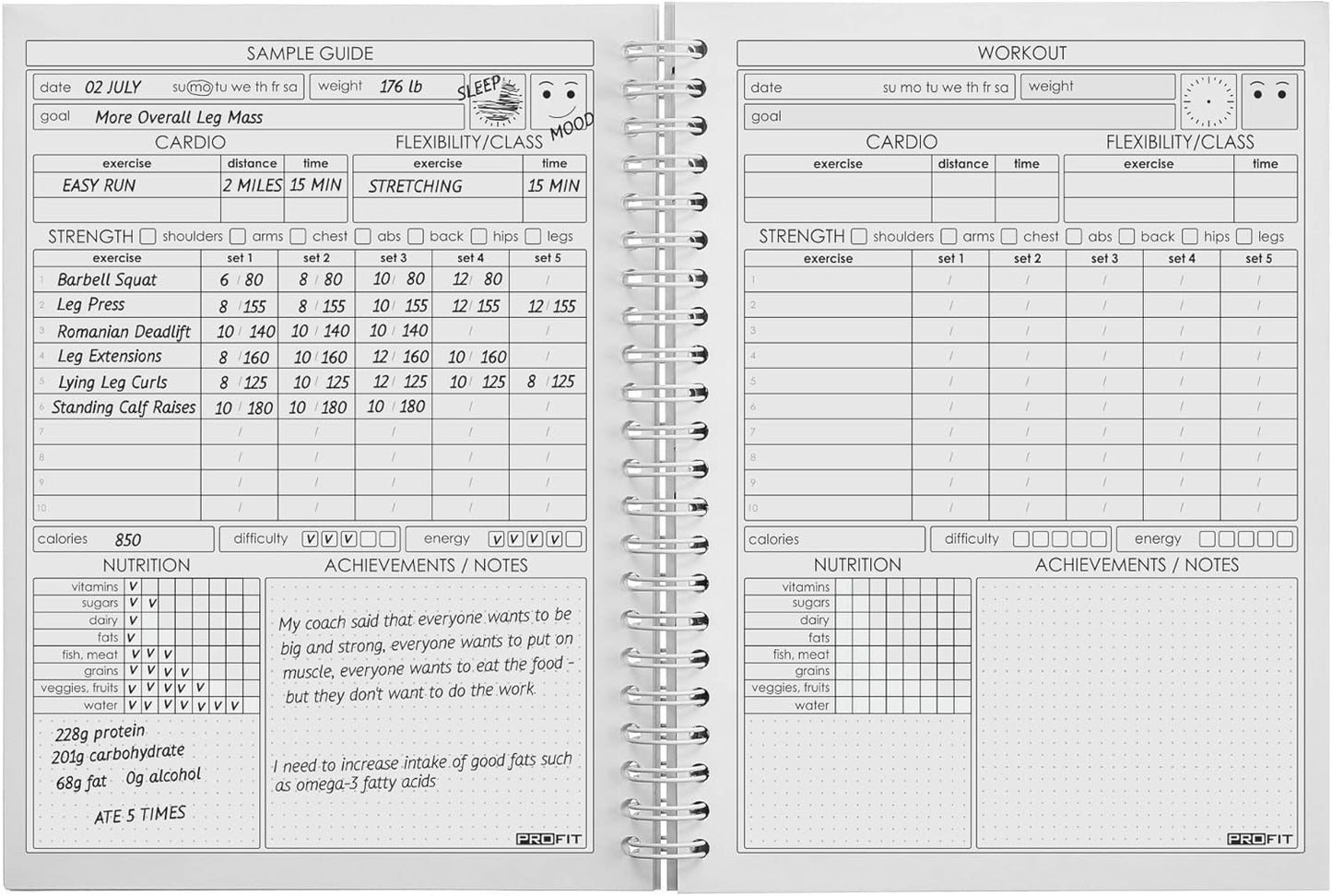Image resolution: width=1332 pixels, height=896 pixels.
Task: Click 'fish, meat' row on Workout page
Action: click(x=857, y=654)
